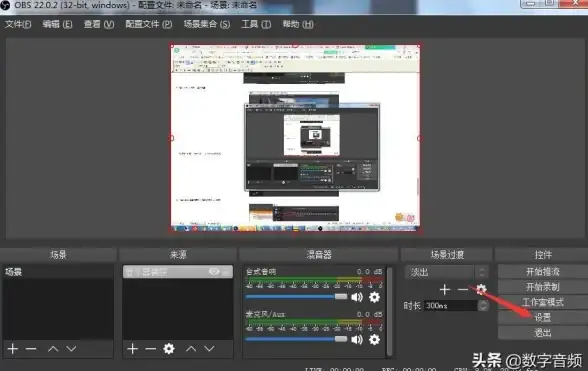This screenshot has height=371, width=588.
Task: Adjust the 台式音响 volume slider
Action: (296, 297)
